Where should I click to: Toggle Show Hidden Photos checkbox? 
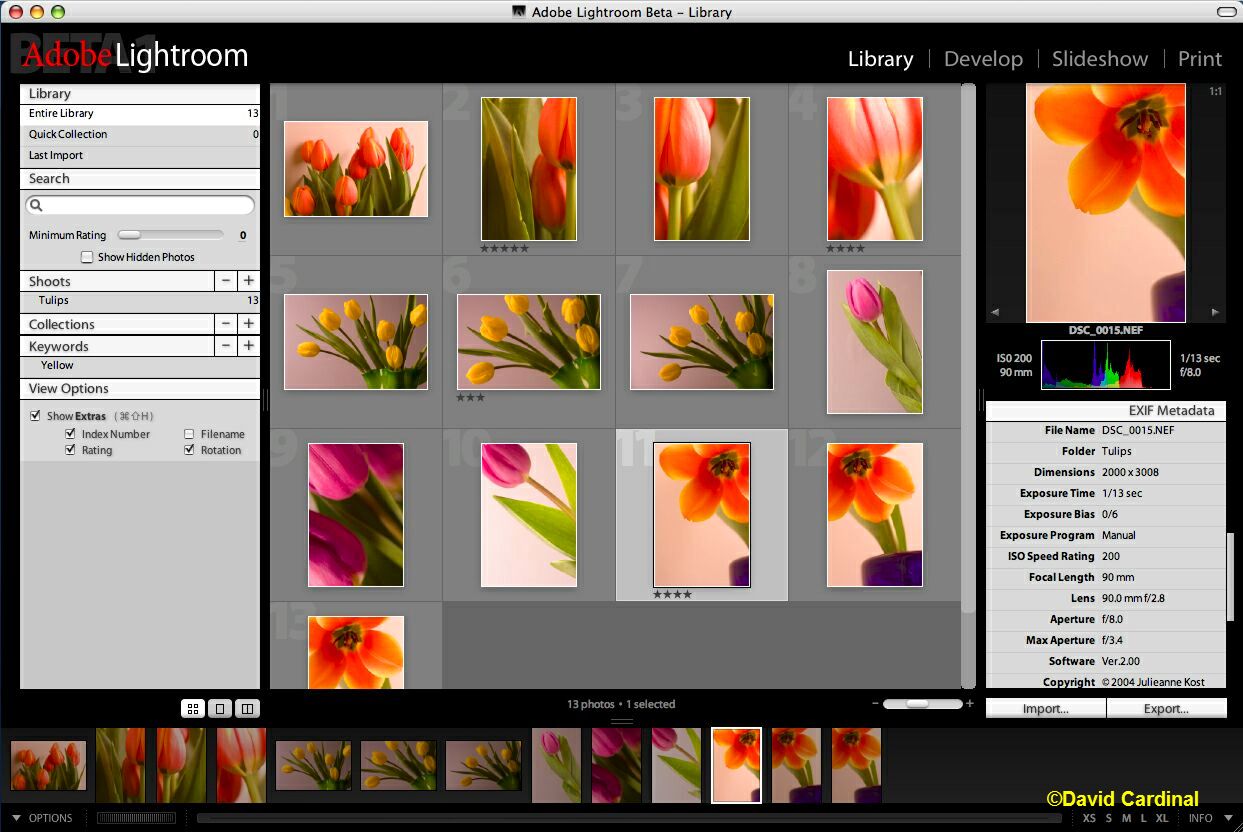pos(87,257)
